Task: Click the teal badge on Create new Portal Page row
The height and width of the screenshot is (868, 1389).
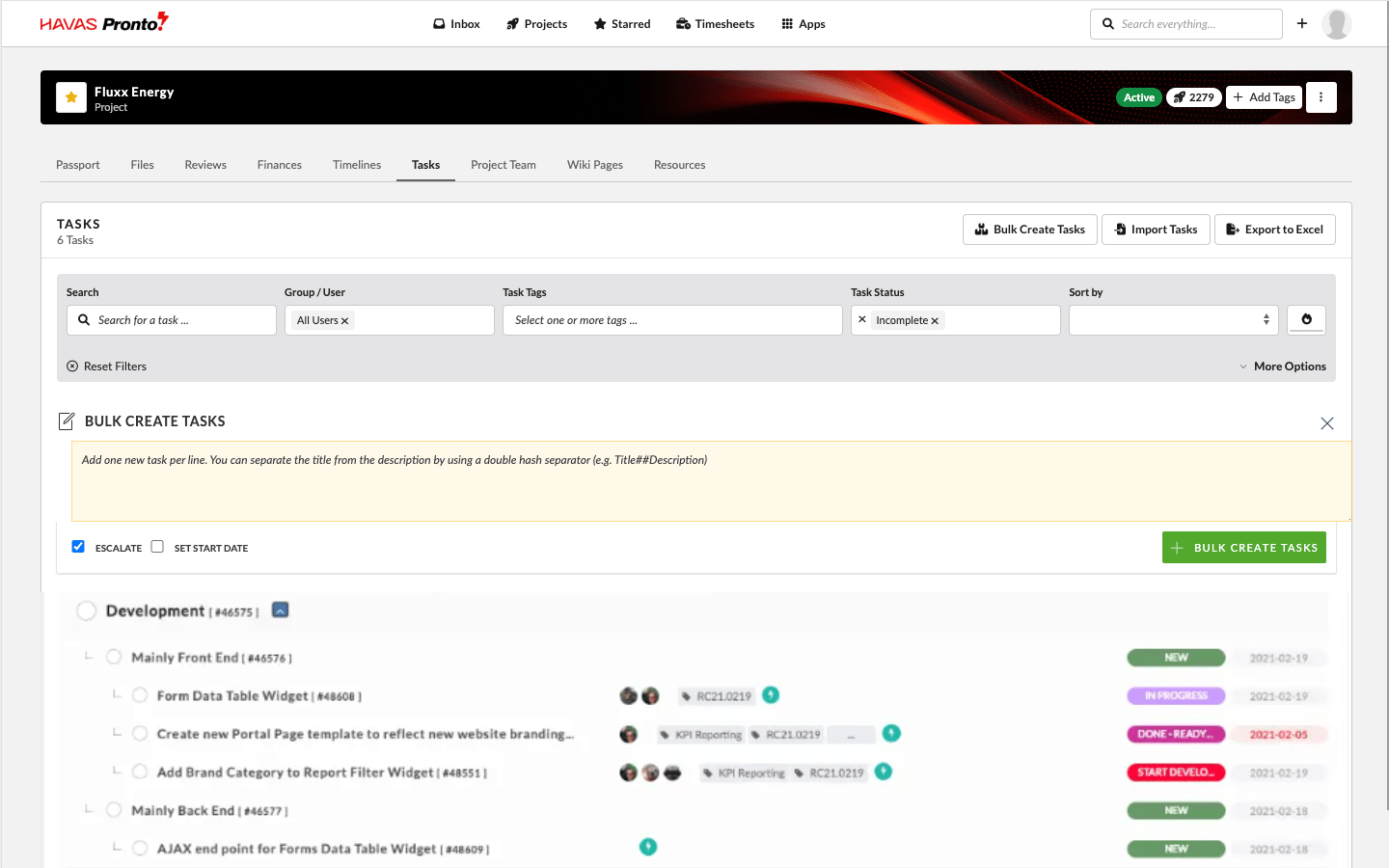Action: (x=892, y=733)
